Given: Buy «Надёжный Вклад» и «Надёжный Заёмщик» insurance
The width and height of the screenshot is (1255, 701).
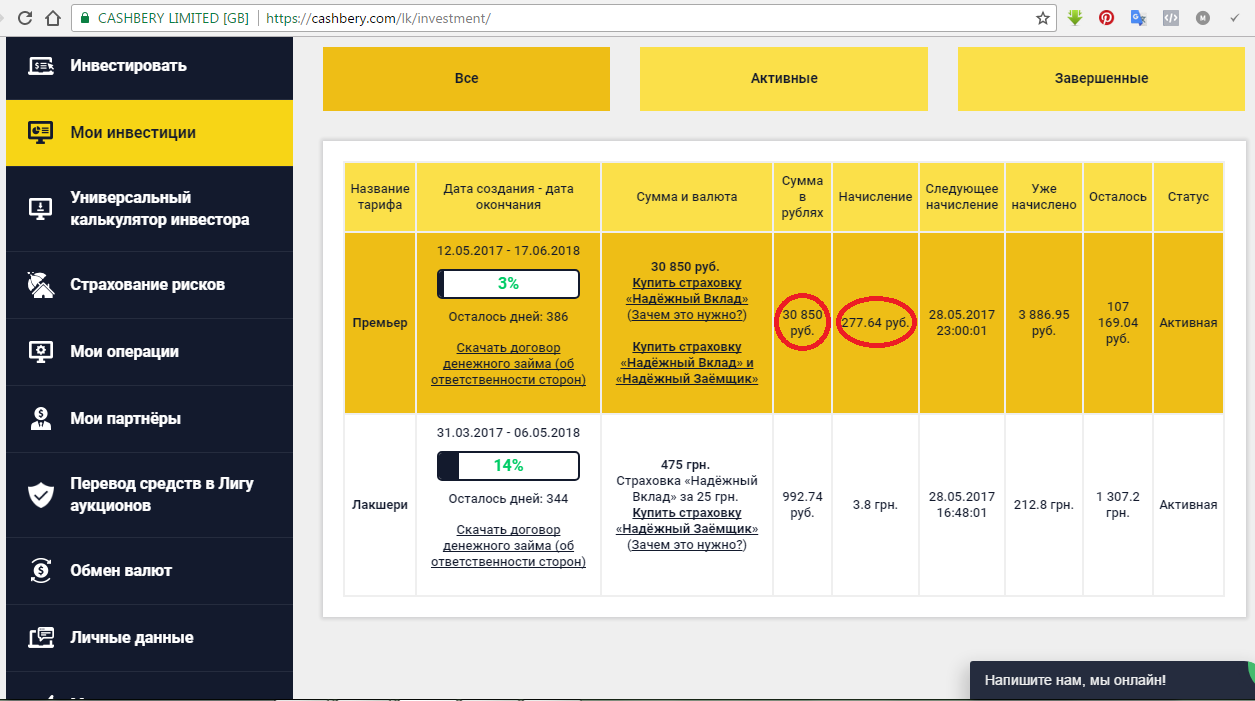Looking at the screenshot, I should pos(687,363).
